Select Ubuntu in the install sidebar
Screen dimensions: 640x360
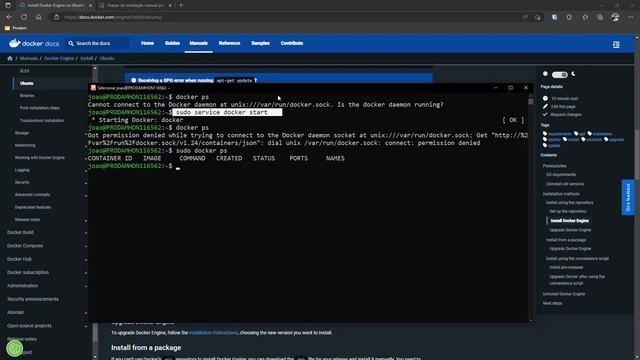pyautogui.click(x=27, y=83)
